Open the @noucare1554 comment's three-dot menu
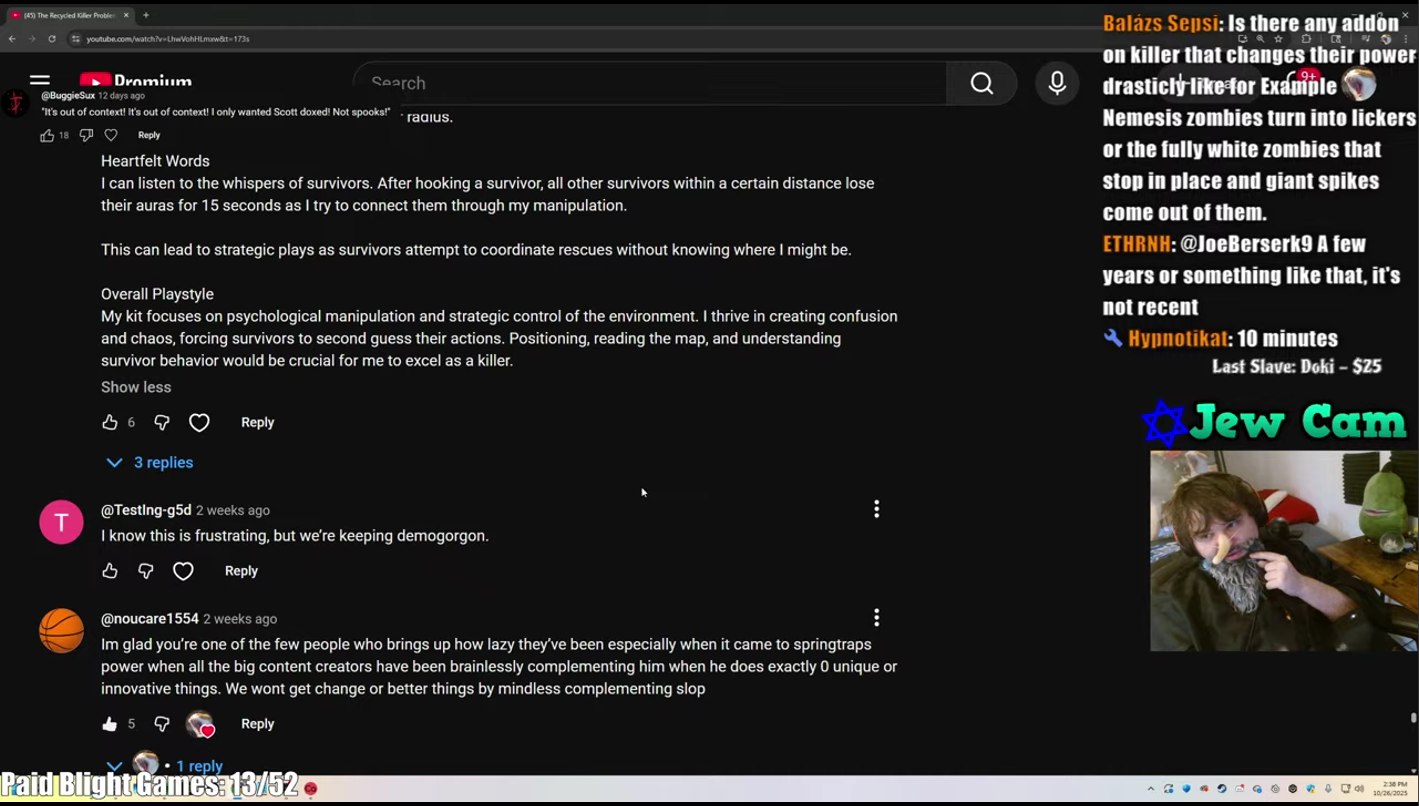 pos(877,618)
